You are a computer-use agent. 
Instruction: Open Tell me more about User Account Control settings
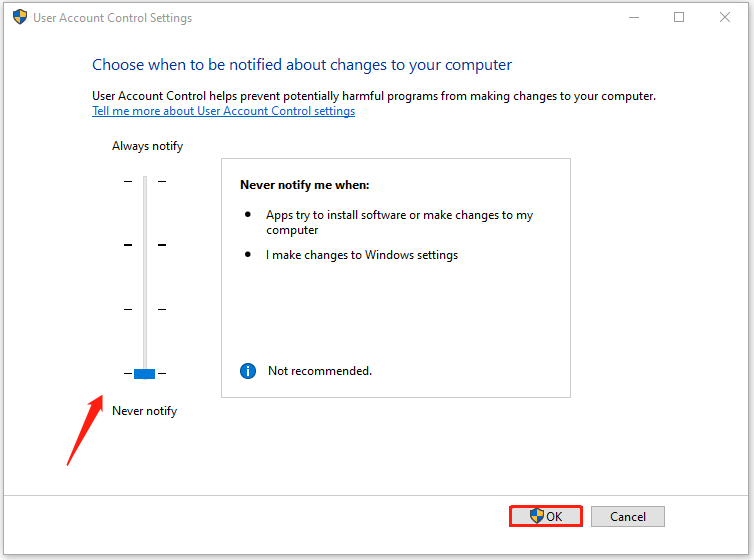pos(224,111)
